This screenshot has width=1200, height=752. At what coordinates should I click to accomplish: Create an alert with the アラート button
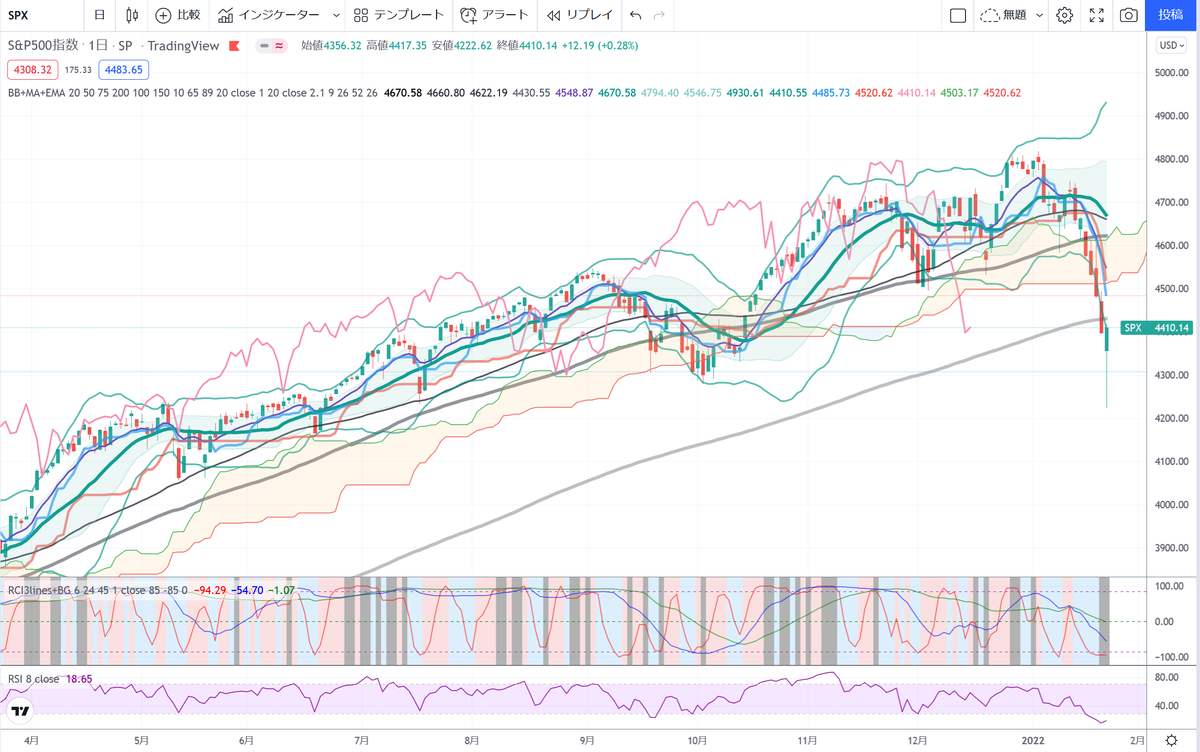coord(495,15)
